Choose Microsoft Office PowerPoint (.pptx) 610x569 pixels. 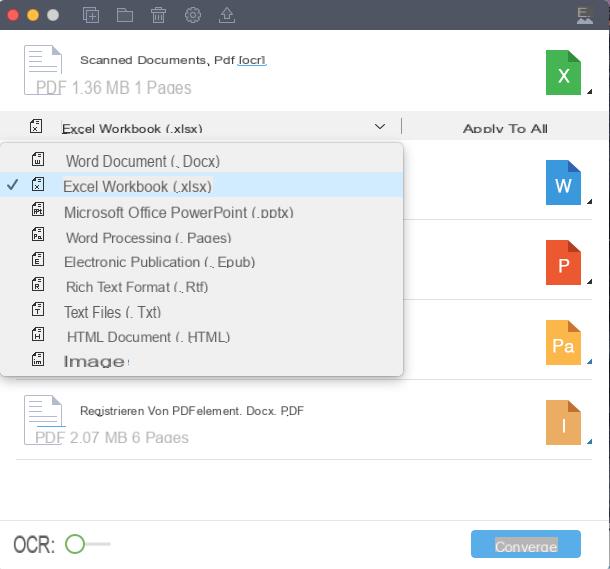pos(202,212)
